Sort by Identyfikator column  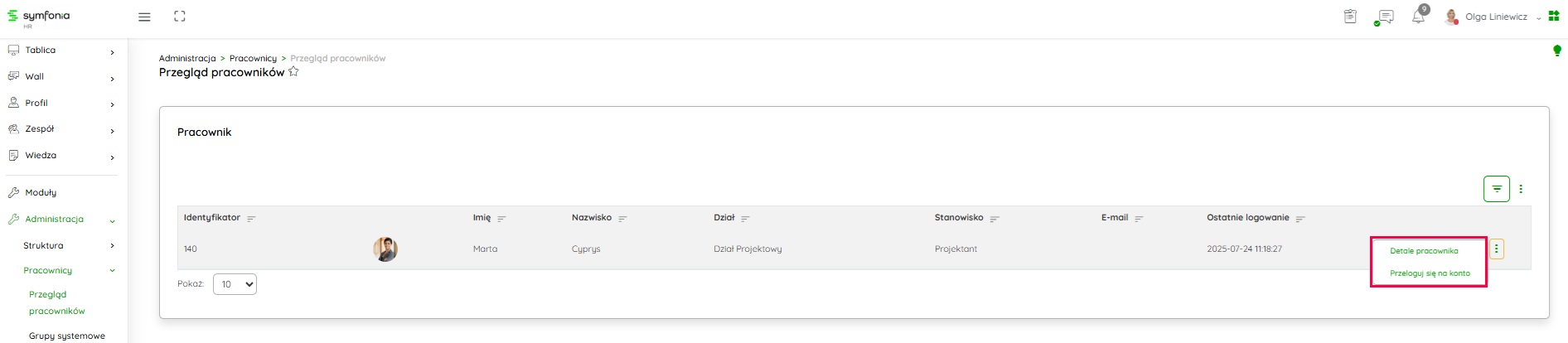(251, 219)
